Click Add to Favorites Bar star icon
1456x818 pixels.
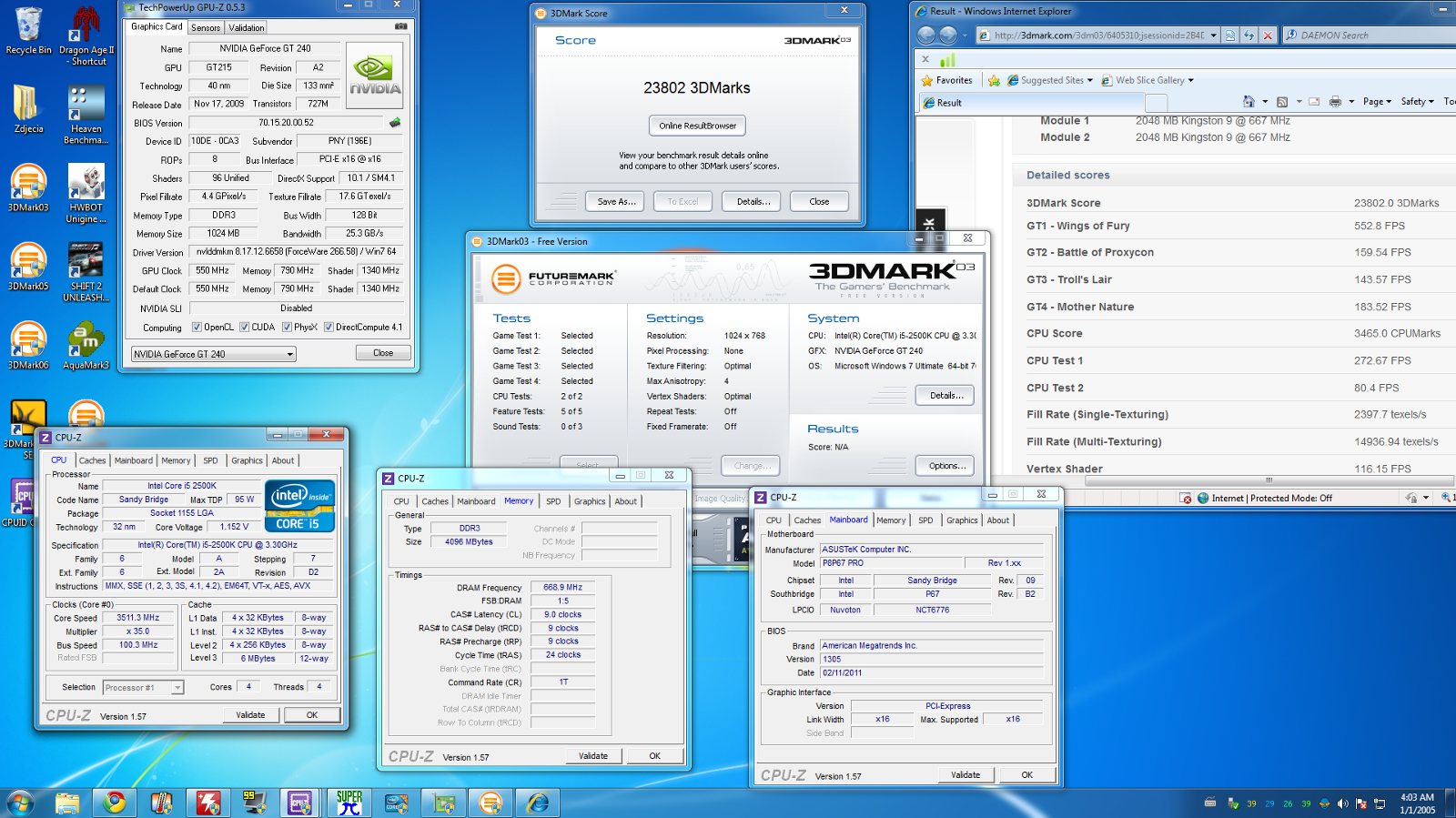click(994, 80)
